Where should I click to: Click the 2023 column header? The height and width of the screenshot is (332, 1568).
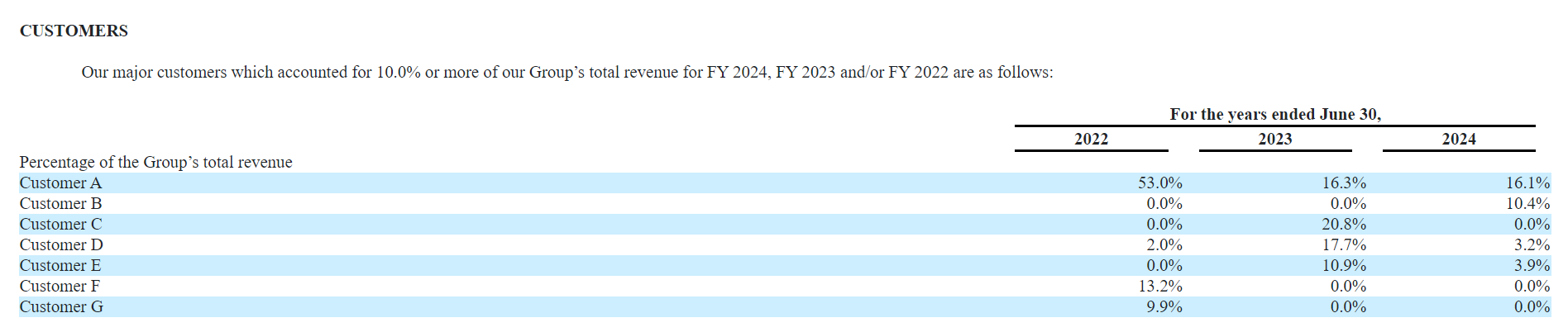click(x=1274, y=139)
